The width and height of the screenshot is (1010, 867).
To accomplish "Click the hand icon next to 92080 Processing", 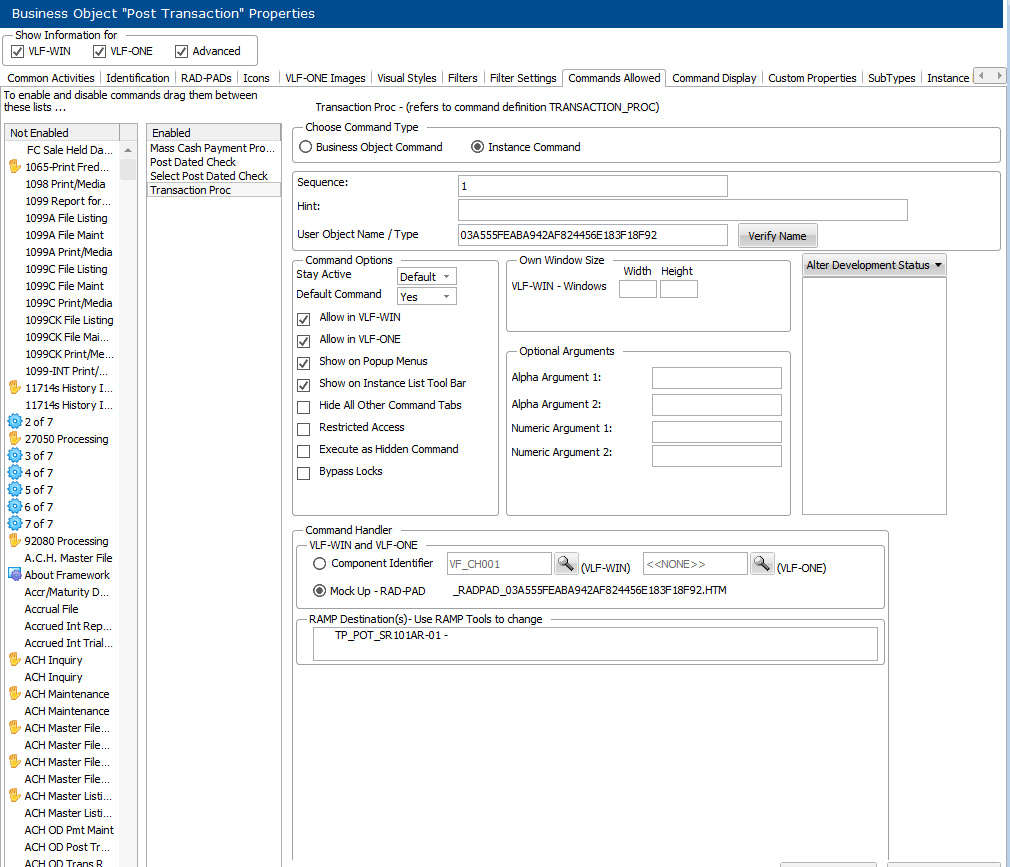I will pos(15,541).
